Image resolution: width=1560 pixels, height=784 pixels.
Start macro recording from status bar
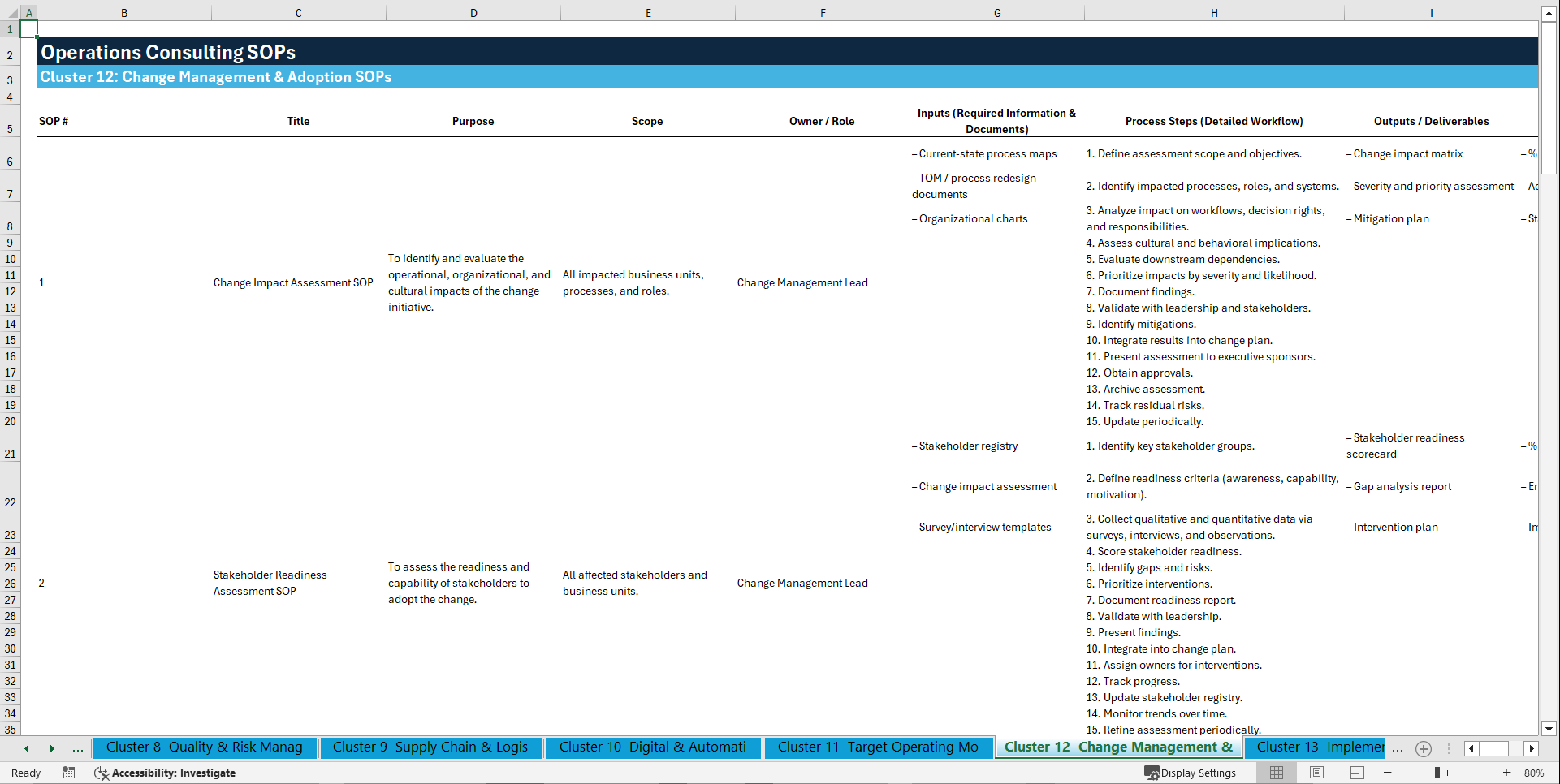69,773
